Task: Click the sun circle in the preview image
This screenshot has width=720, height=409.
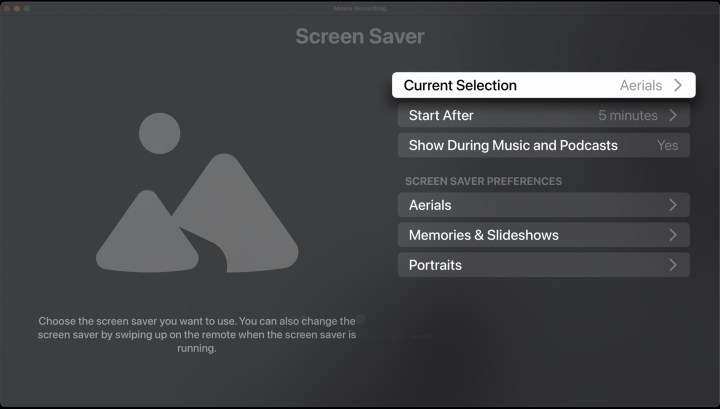Action: (159, 132)
